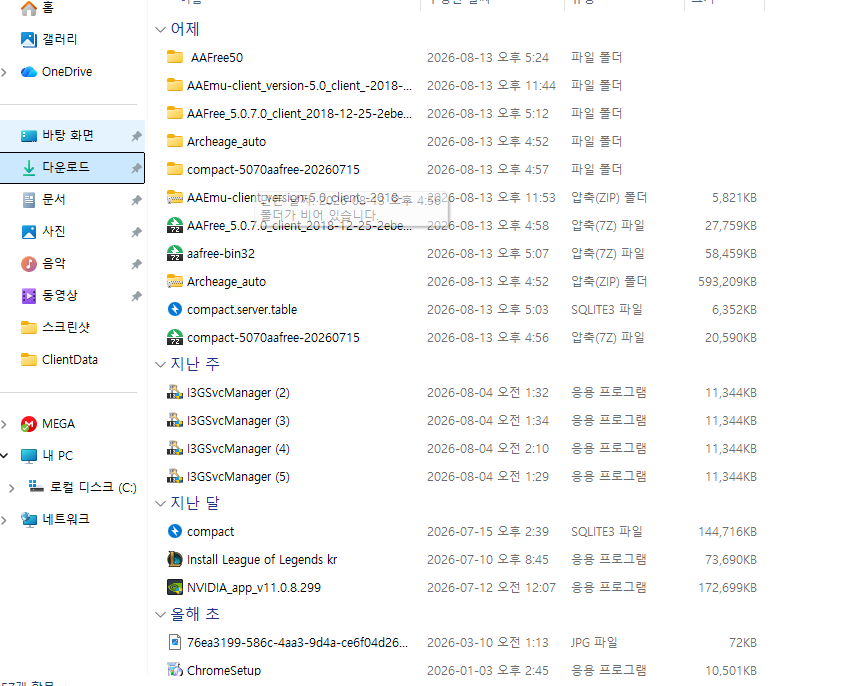Click the 172,699KB size cell

(x=727, y=587)
